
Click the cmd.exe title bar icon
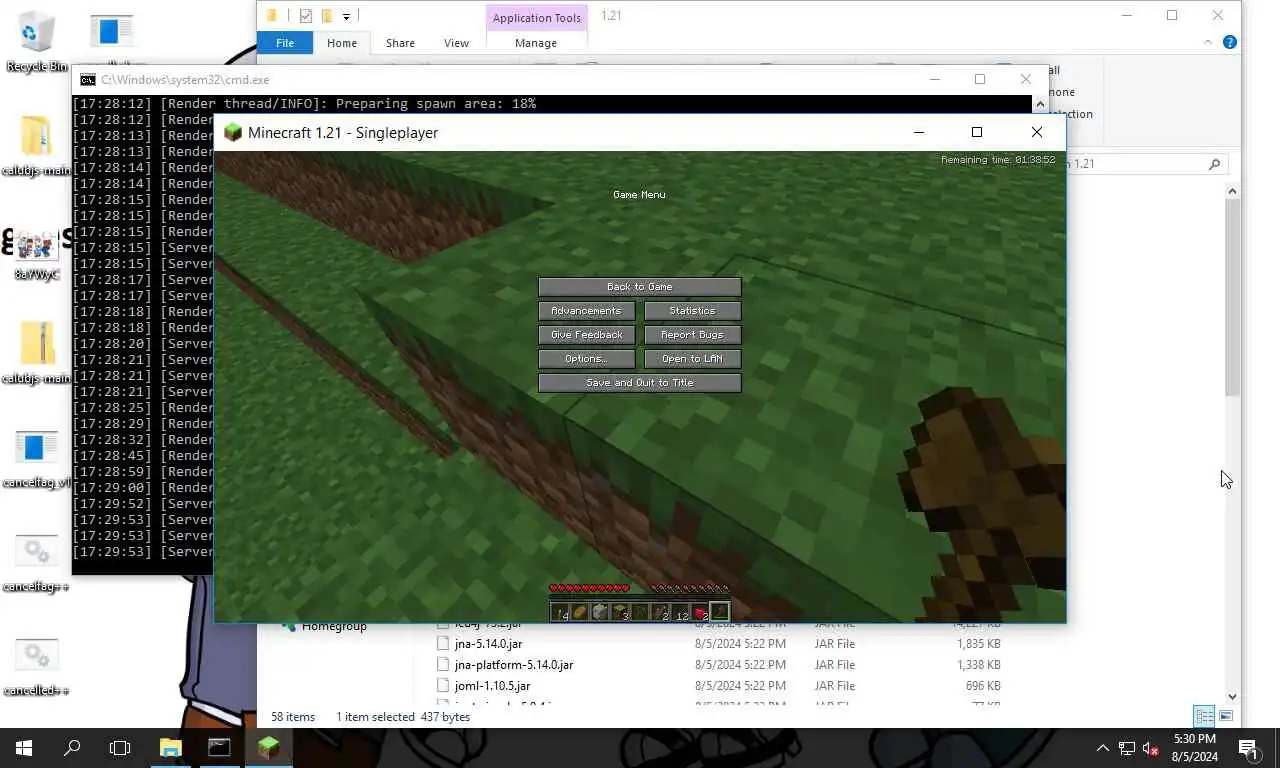pyautogui.click(x=88, y=80)
